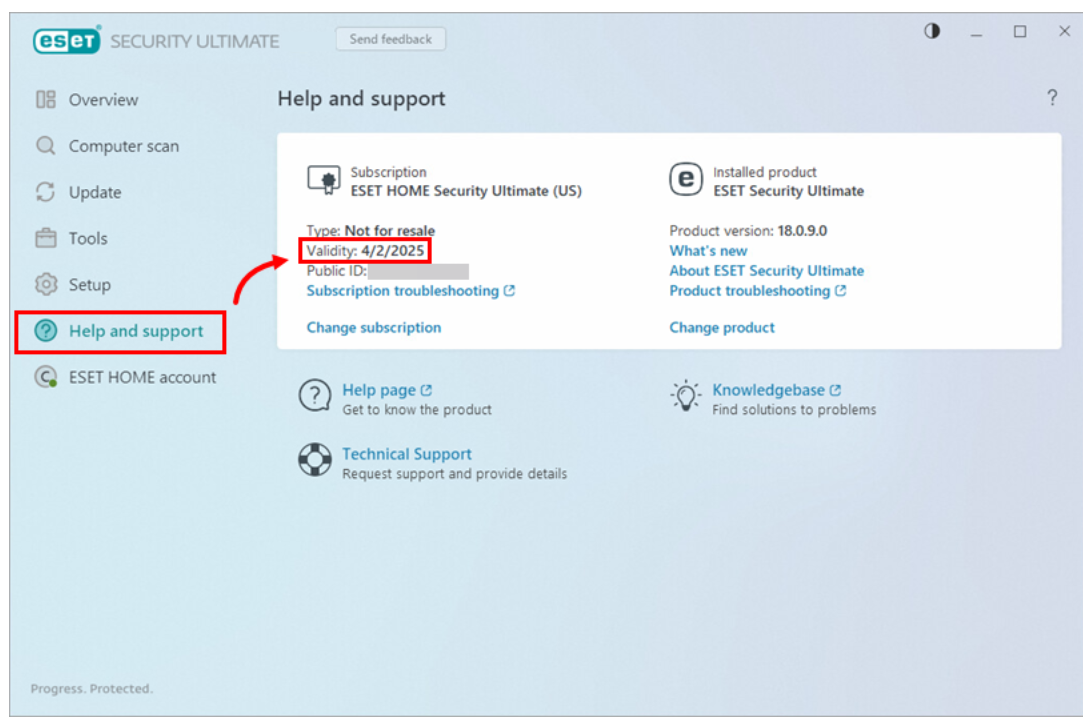Click the Update refresh arrows icon
Viewport: 1083px width, 717px height.
coord(46,192)
